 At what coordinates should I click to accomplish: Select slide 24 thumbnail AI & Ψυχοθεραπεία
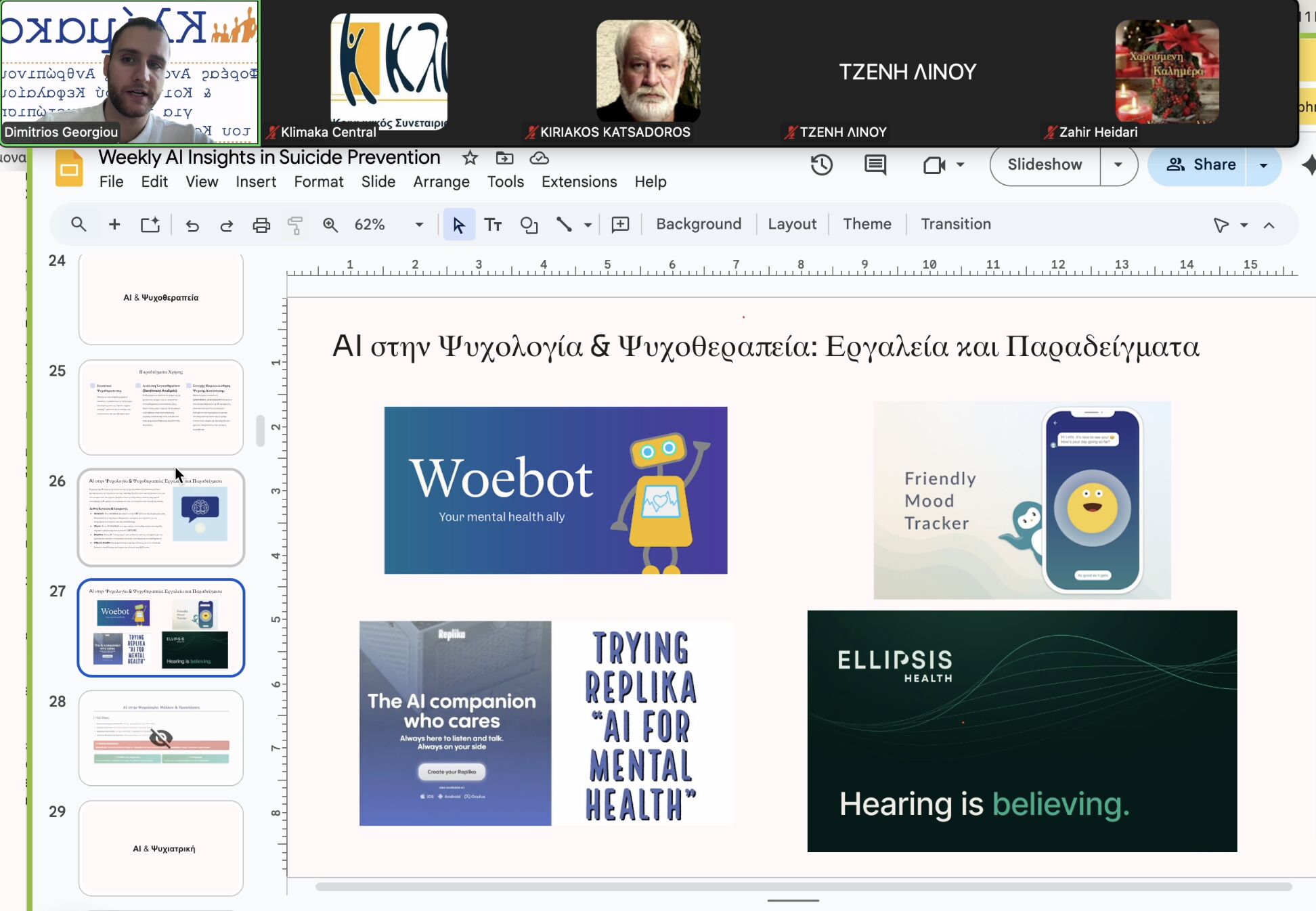[x=161, y=298]
